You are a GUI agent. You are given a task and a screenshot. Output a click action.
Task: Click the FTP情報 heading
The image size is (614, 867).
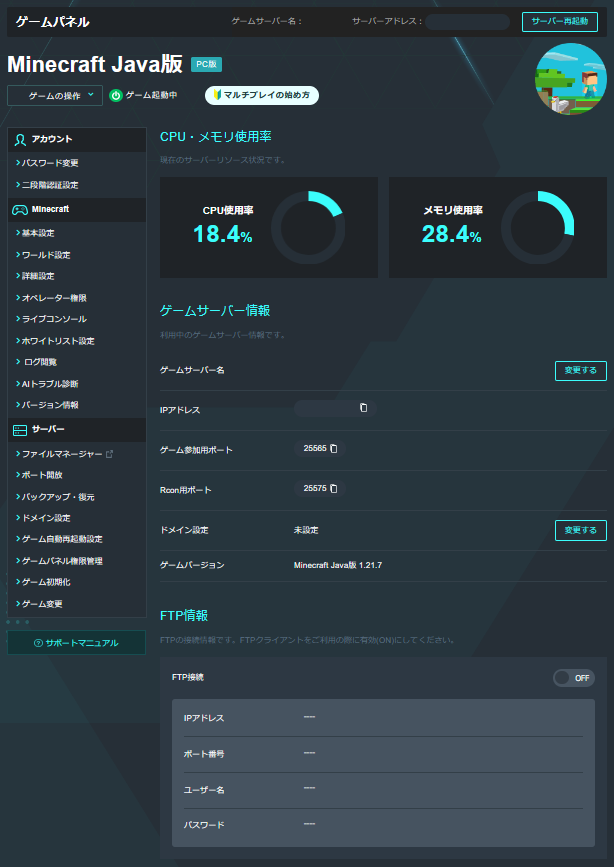pos(184,615)
